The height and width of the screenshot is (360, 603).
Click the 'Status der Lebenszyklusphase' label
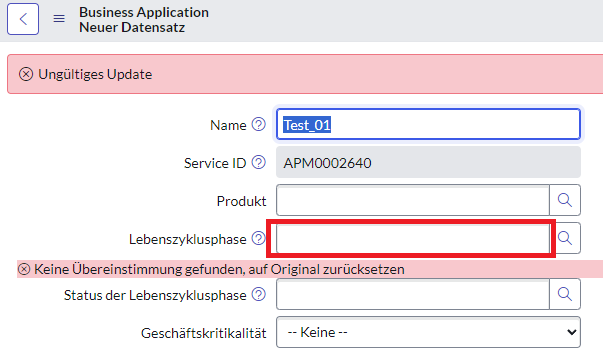(155, 295)
